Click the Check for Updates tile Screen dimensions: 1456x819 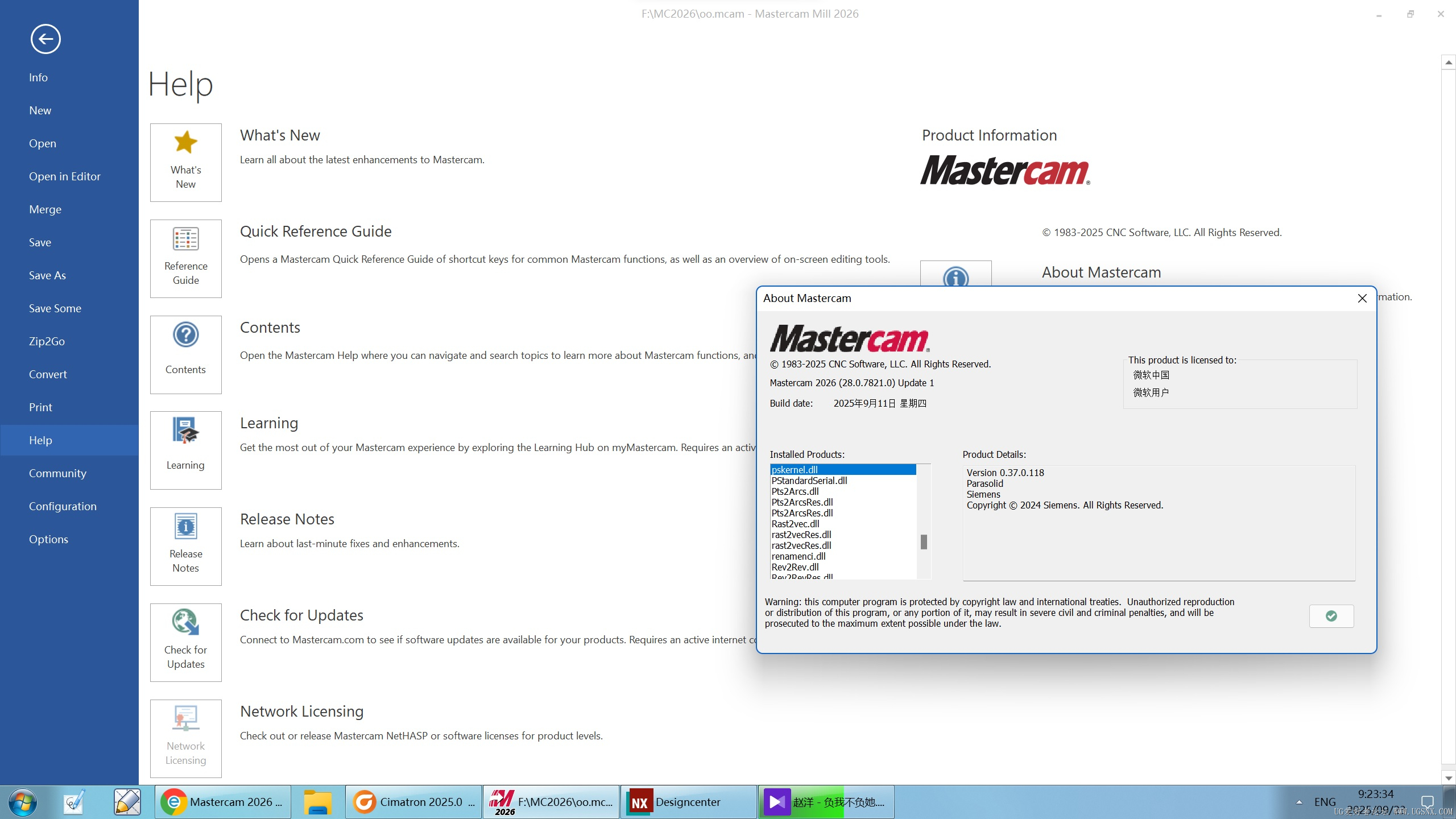pos(185,643)
